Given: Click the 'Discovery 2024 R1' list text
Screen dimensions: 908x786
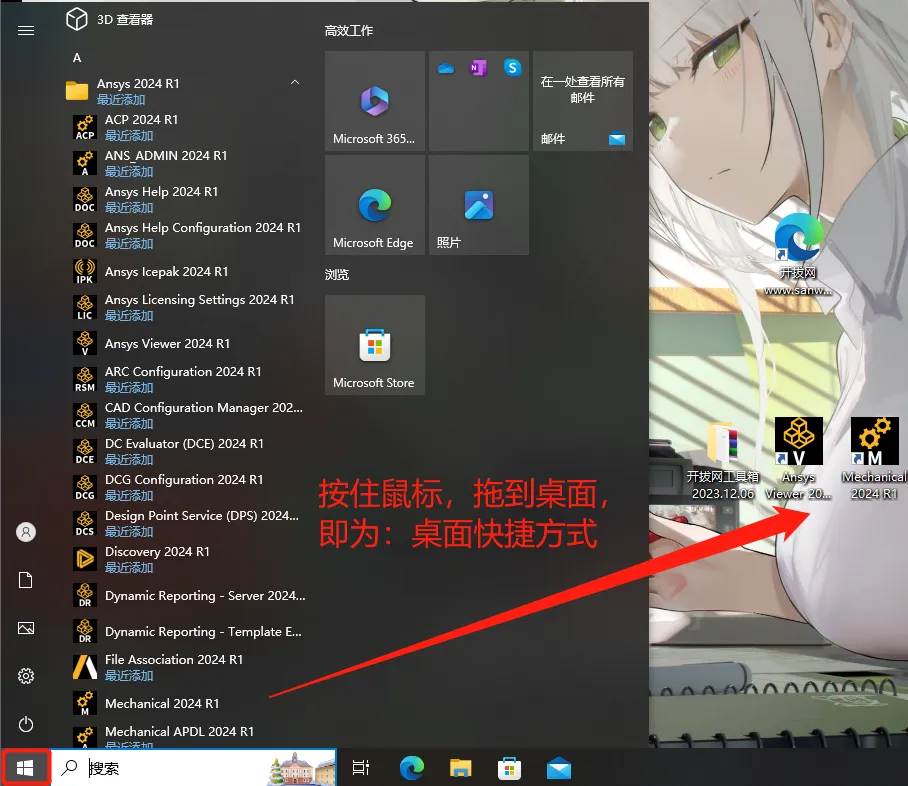Looking at the screenshot, I should pos(157,551).
